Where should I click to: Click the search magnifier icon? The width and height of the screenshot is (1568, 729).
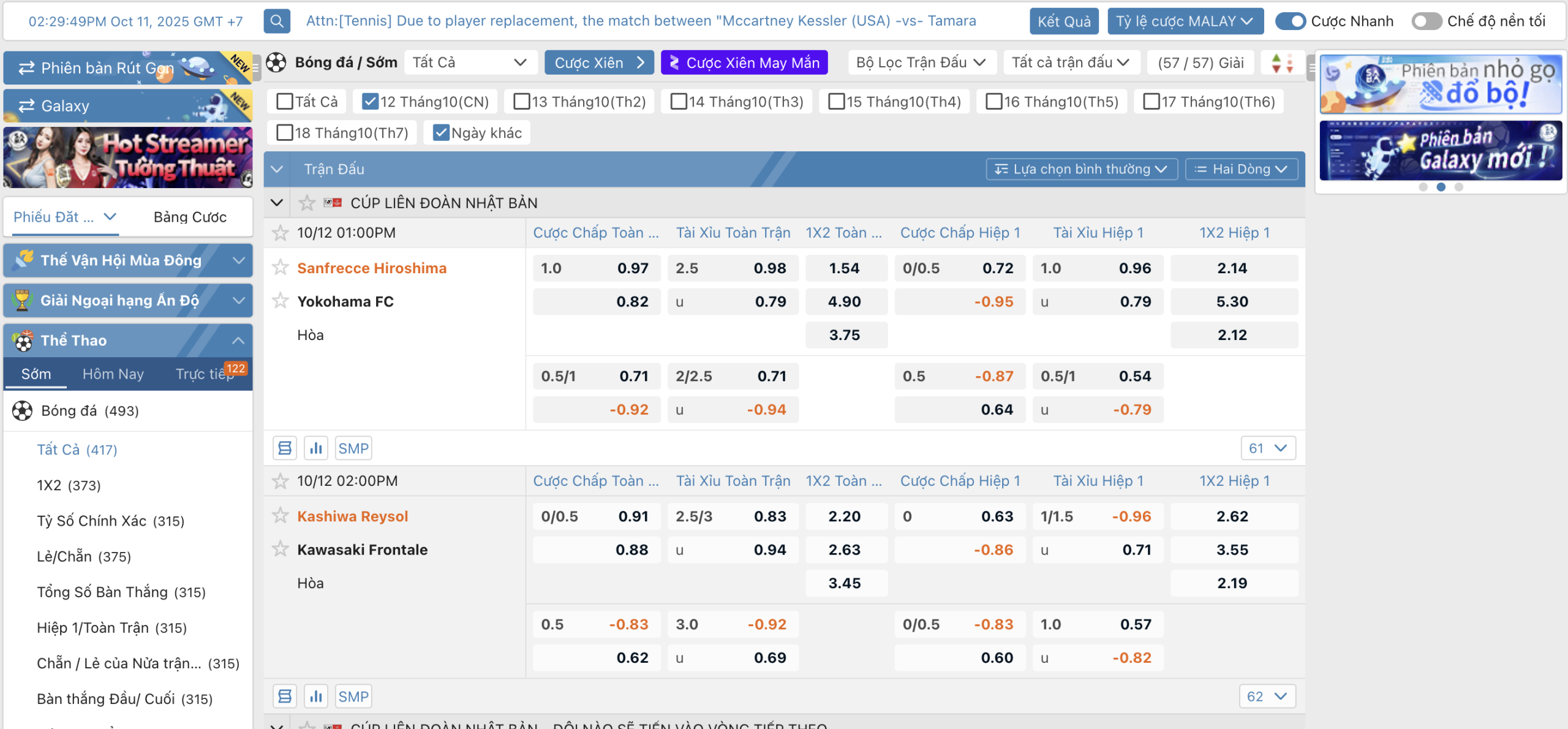point(277,21)
